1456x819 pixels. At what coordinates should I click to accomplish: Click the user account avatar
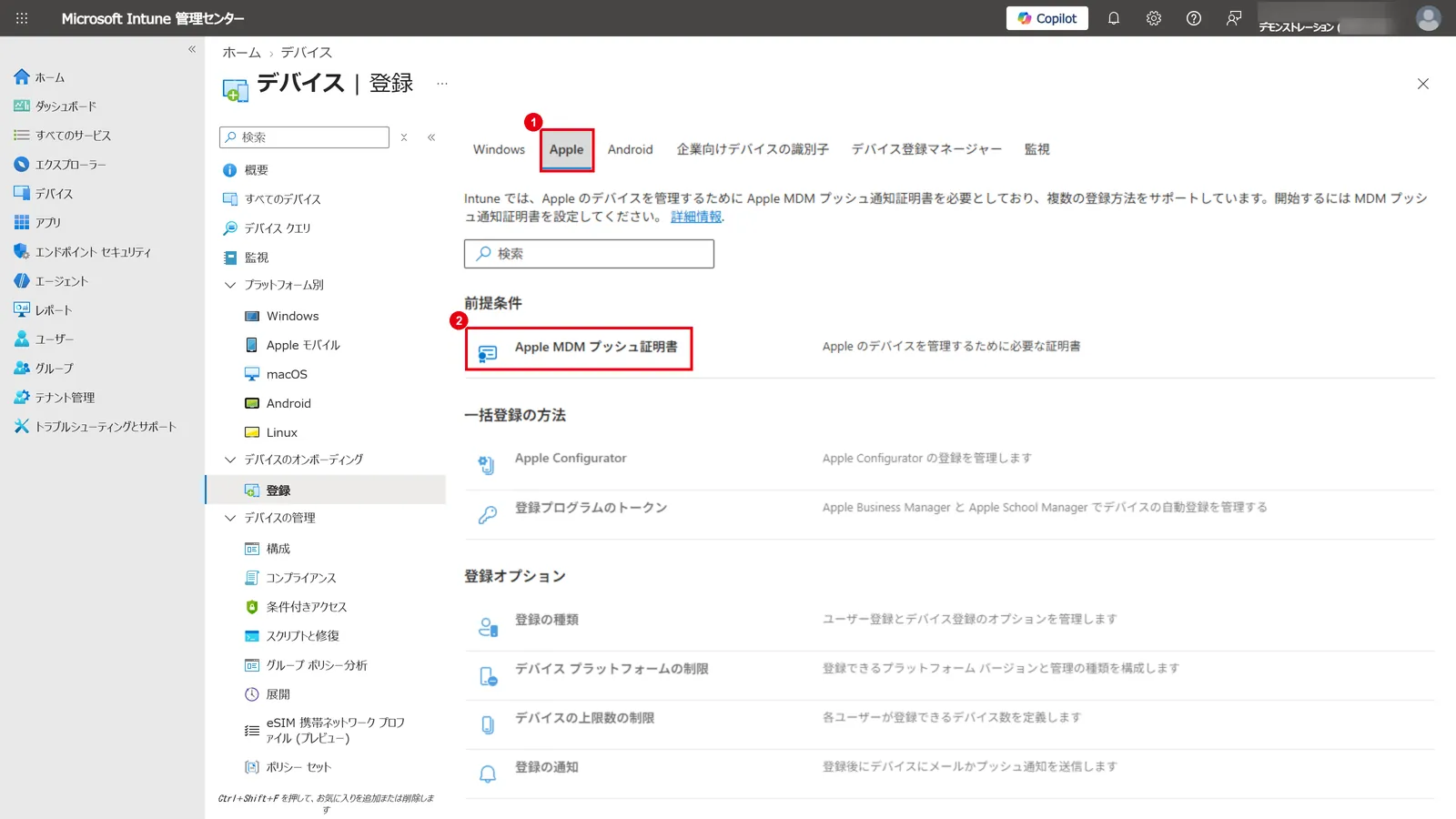tap(1429, 18)
